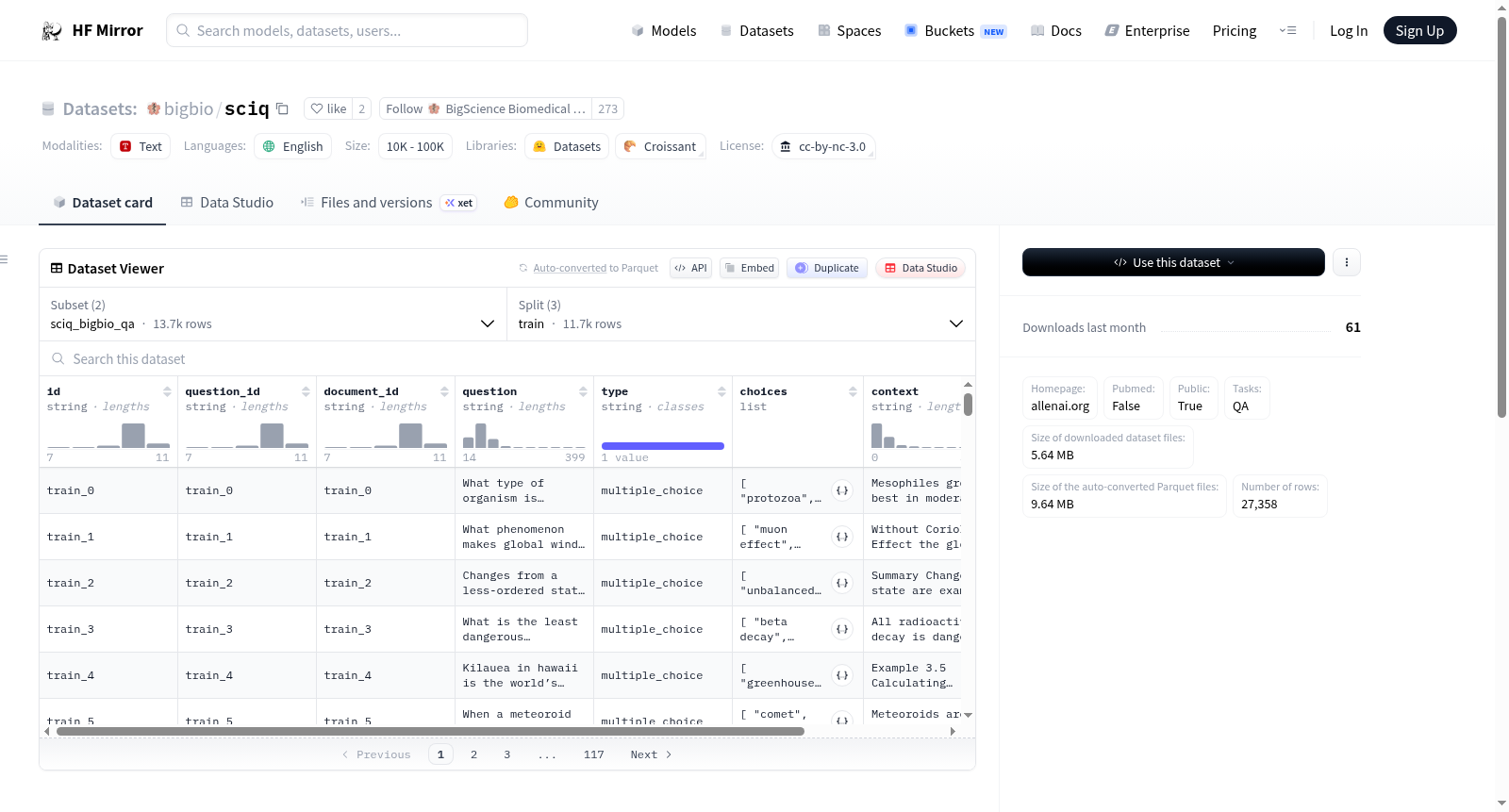Jump to page 117 of the table
The width and height of the screenshot is (1509, 812).
tap(594, 754)
